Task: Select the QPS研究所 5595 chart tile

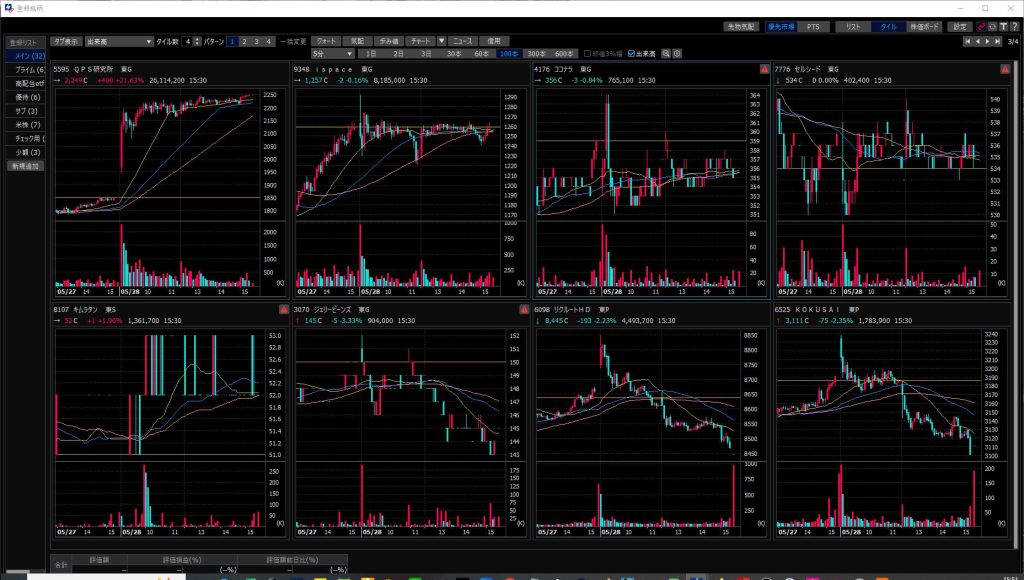Action: pyautogui.click(x=169, y=180)
